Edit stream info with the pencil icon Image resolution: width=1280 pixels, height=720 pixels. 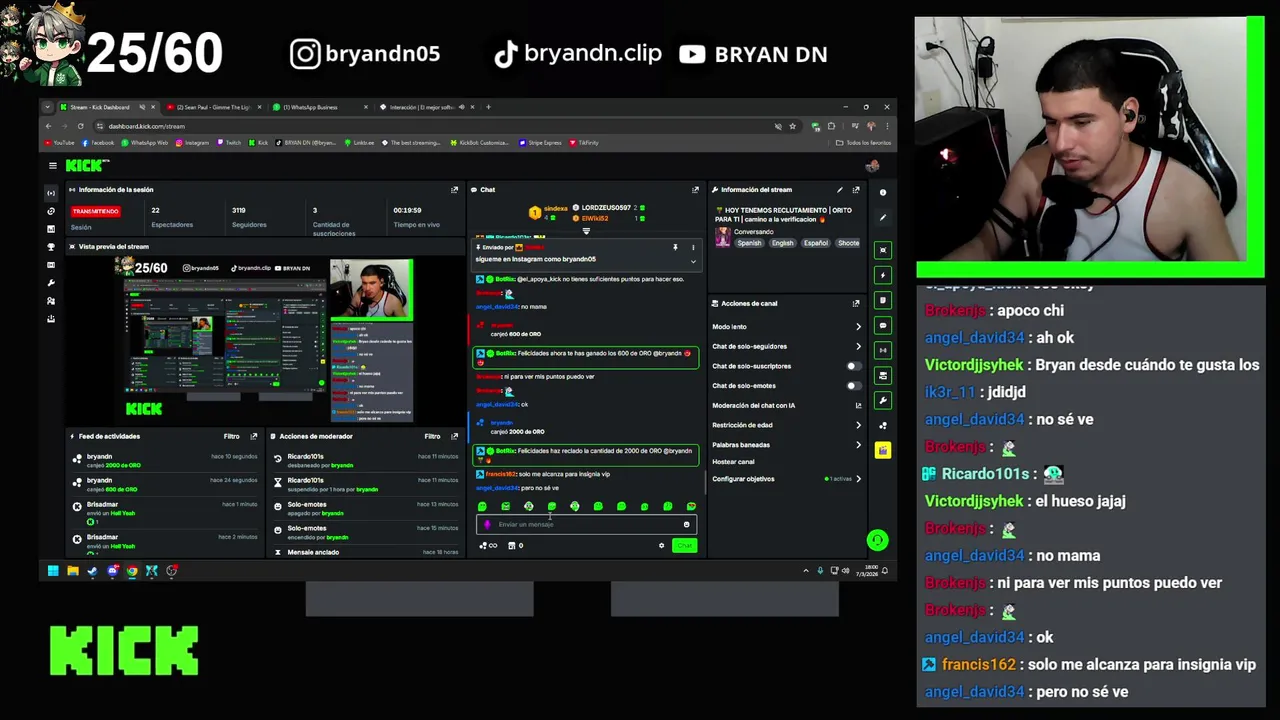(x=840, y=189)
